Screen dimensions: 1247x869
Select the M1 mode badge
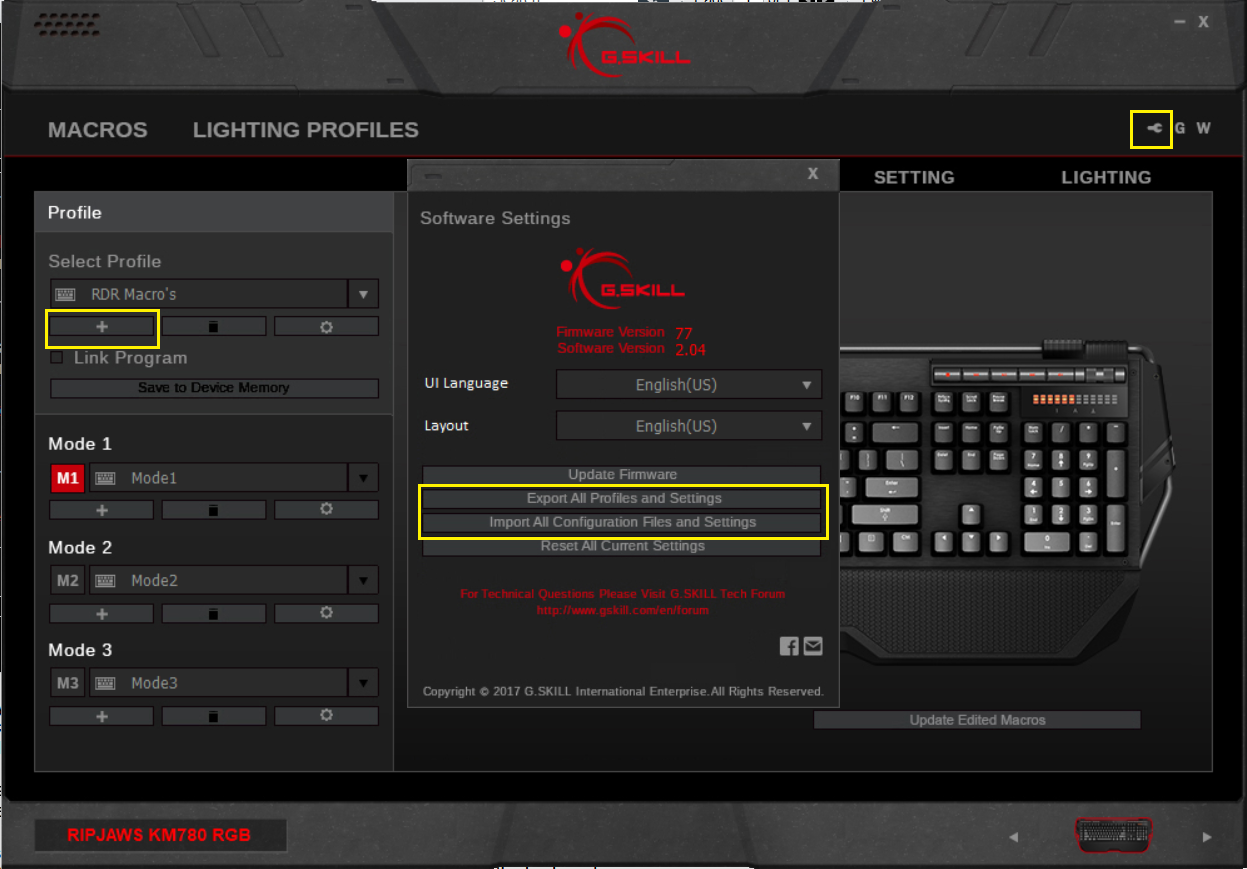(x=68, y=478)
